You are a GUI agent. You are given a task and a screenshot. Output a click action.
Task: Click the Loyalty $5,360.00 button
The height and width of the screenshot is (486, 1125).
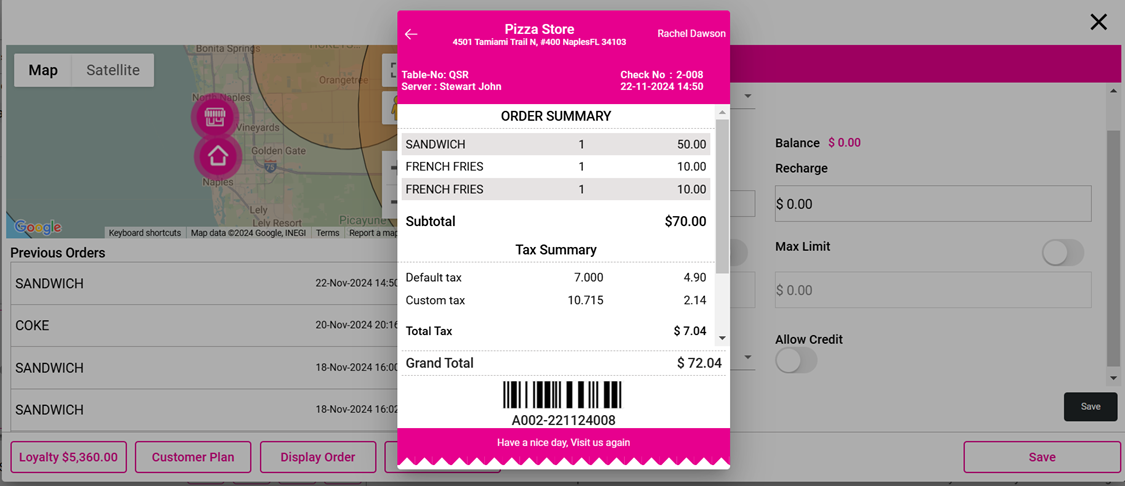coord(69,457)
